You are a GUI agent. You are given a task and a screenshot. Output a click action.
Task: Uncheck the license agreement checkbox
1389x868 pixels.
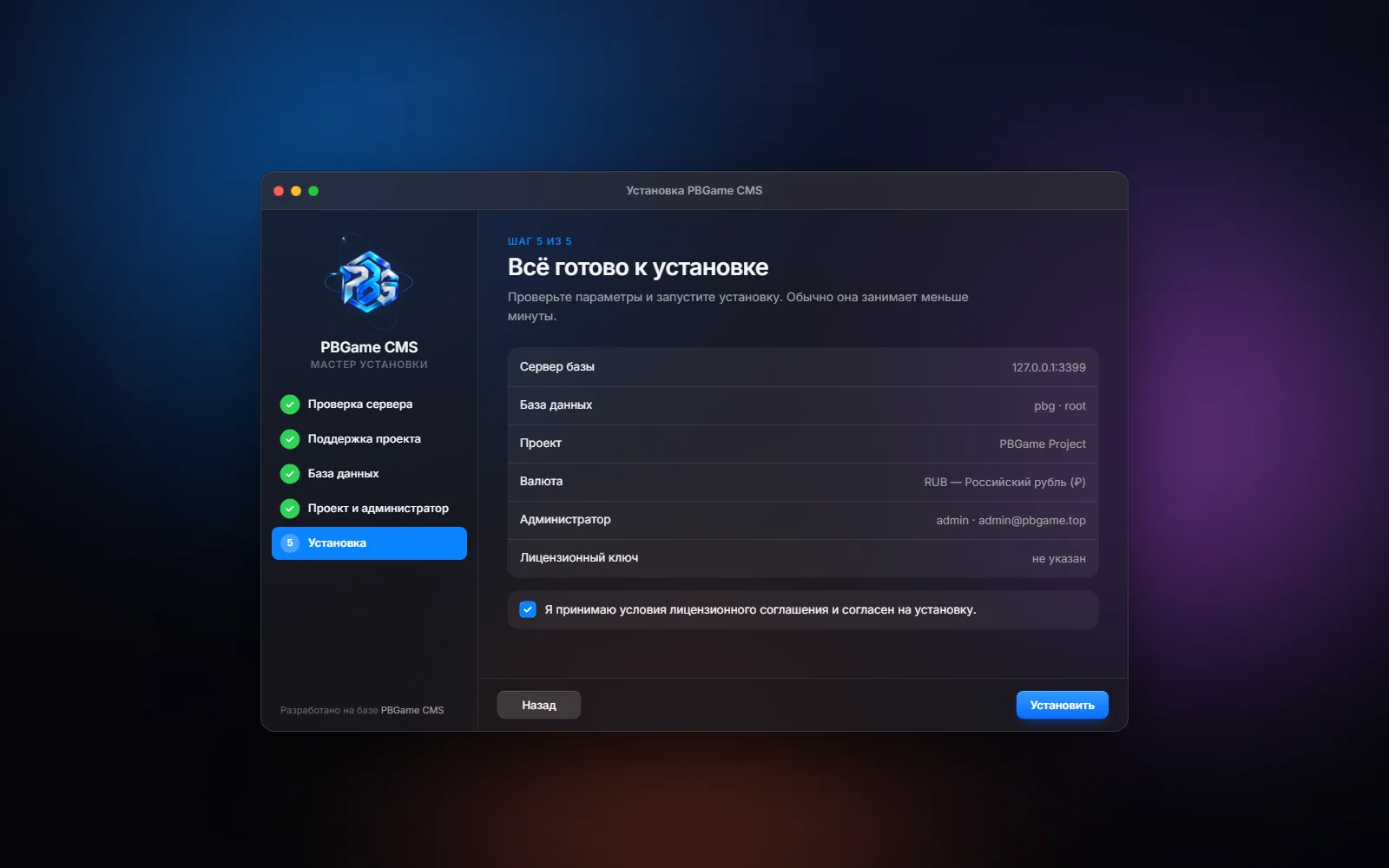[x=528, y=609]
